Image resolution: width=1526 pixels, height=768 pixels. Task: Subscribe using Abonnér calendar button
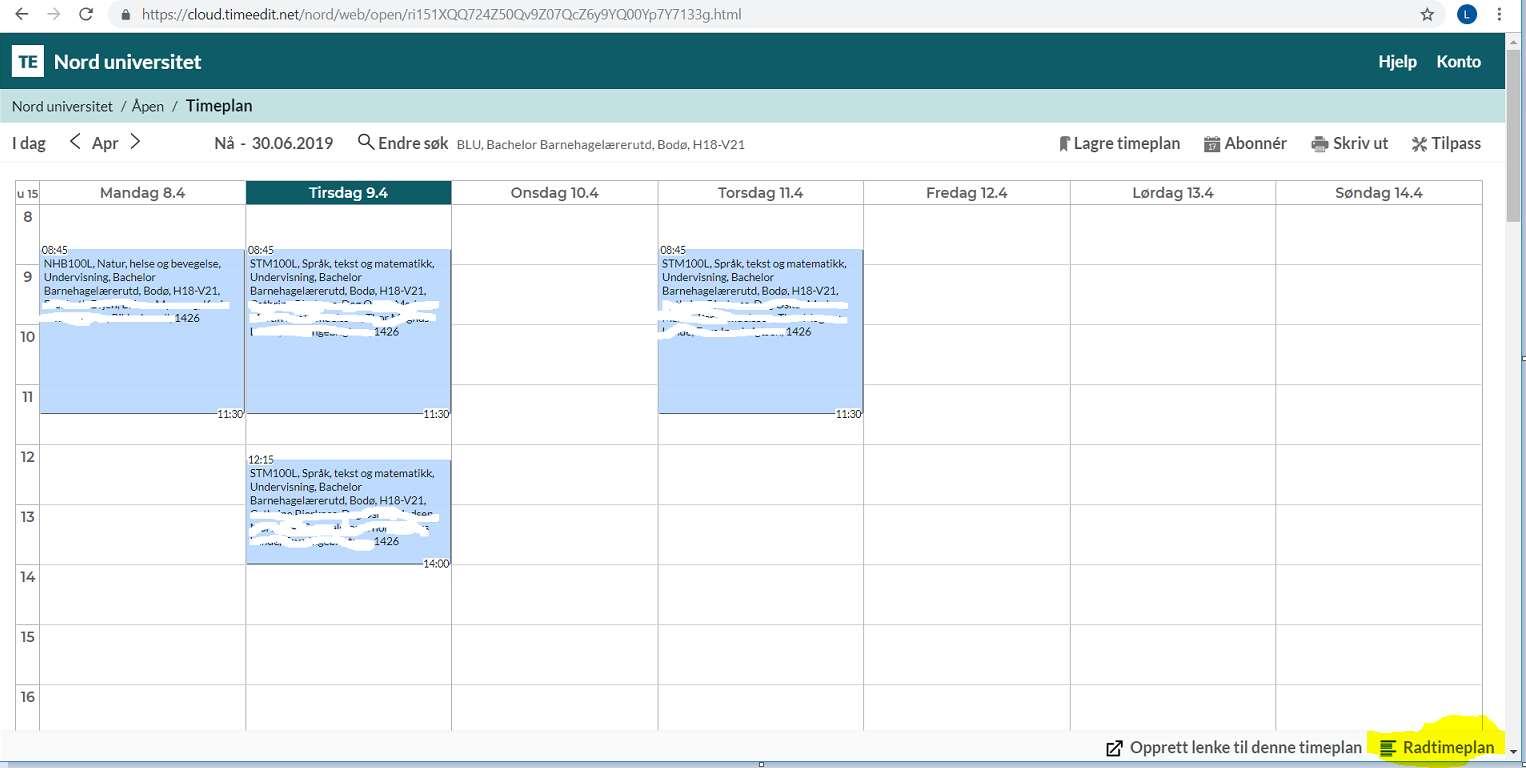[x=1245, y=143]
